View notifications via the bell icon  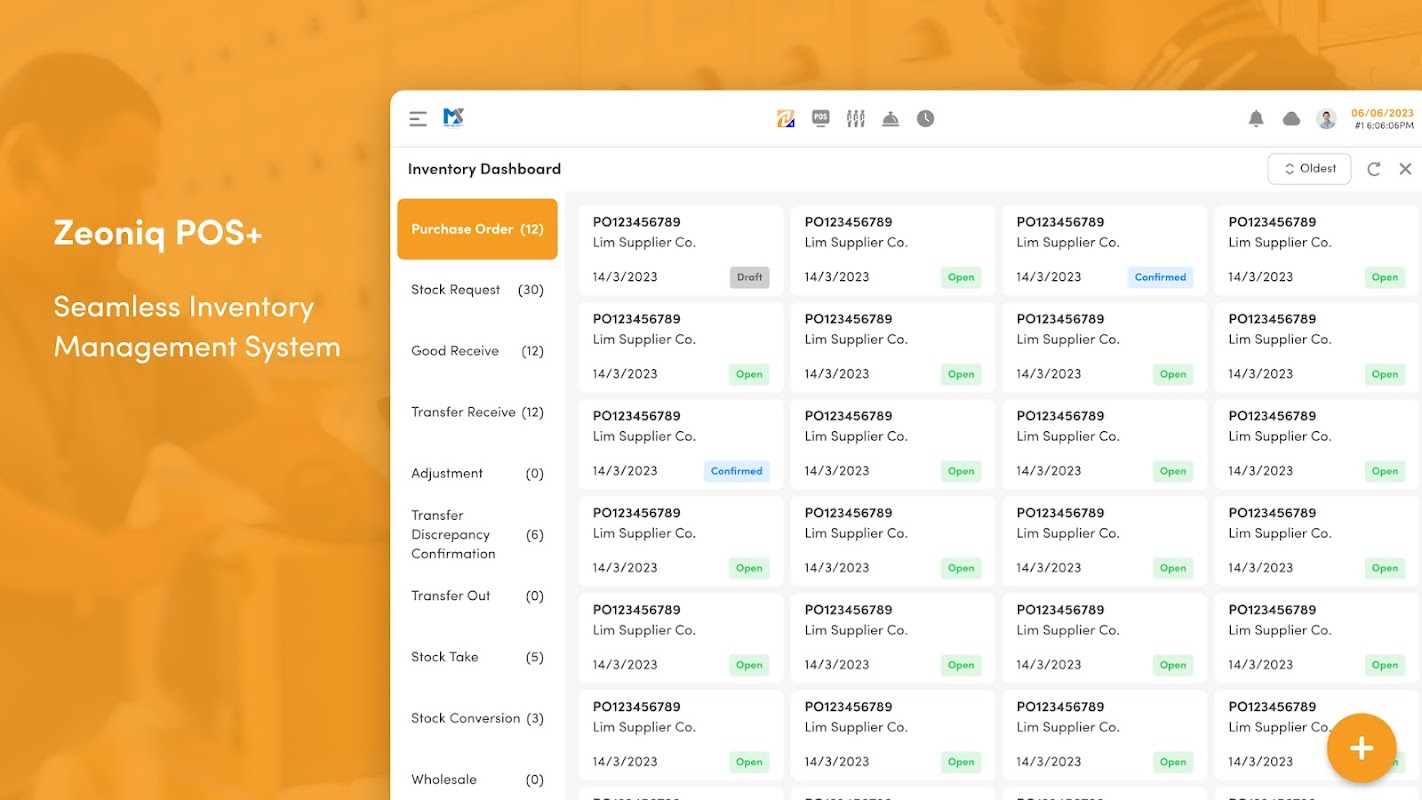click(x=1256, y=119)
